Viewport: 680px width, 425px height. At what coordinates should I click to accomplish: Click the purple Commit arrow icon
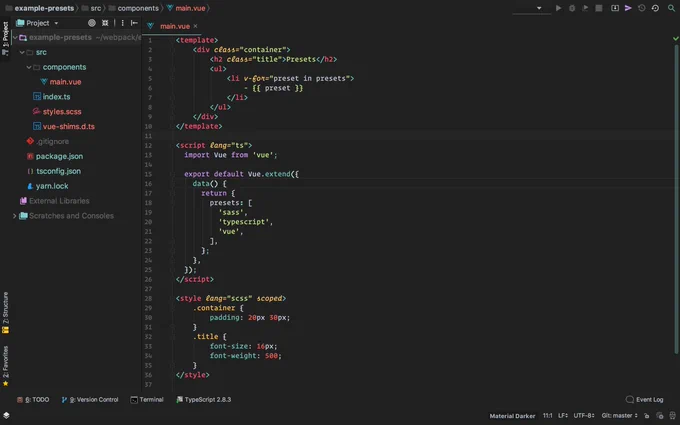coord(628,8)
